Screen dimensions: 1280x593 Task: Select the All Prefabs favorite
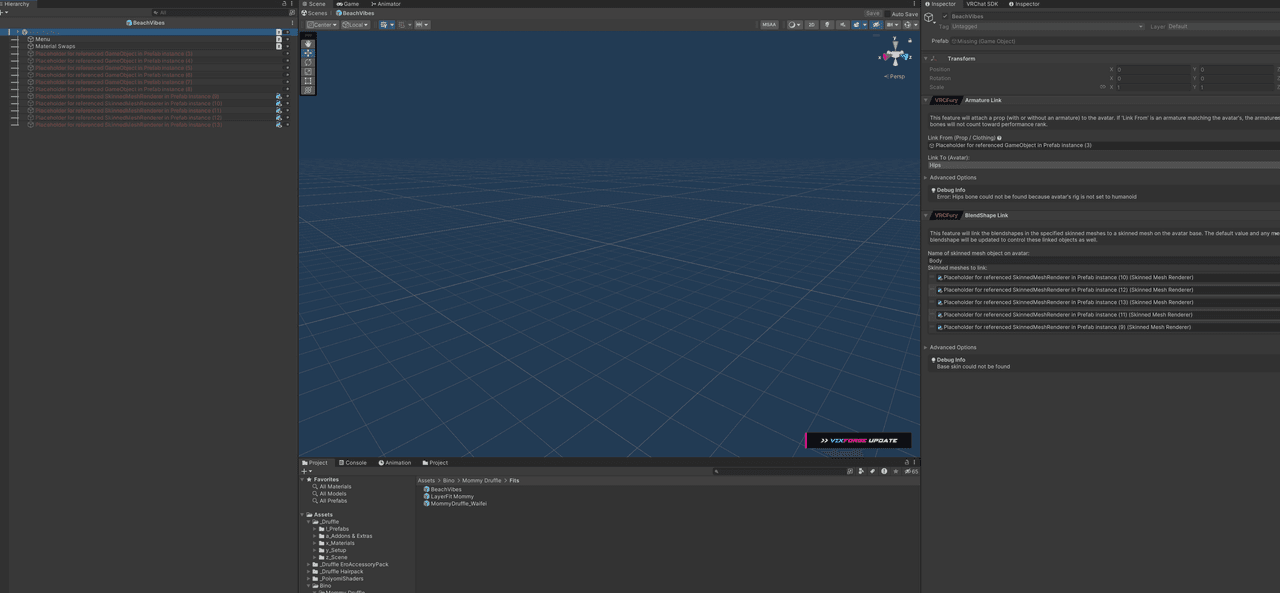pos(333,500)
